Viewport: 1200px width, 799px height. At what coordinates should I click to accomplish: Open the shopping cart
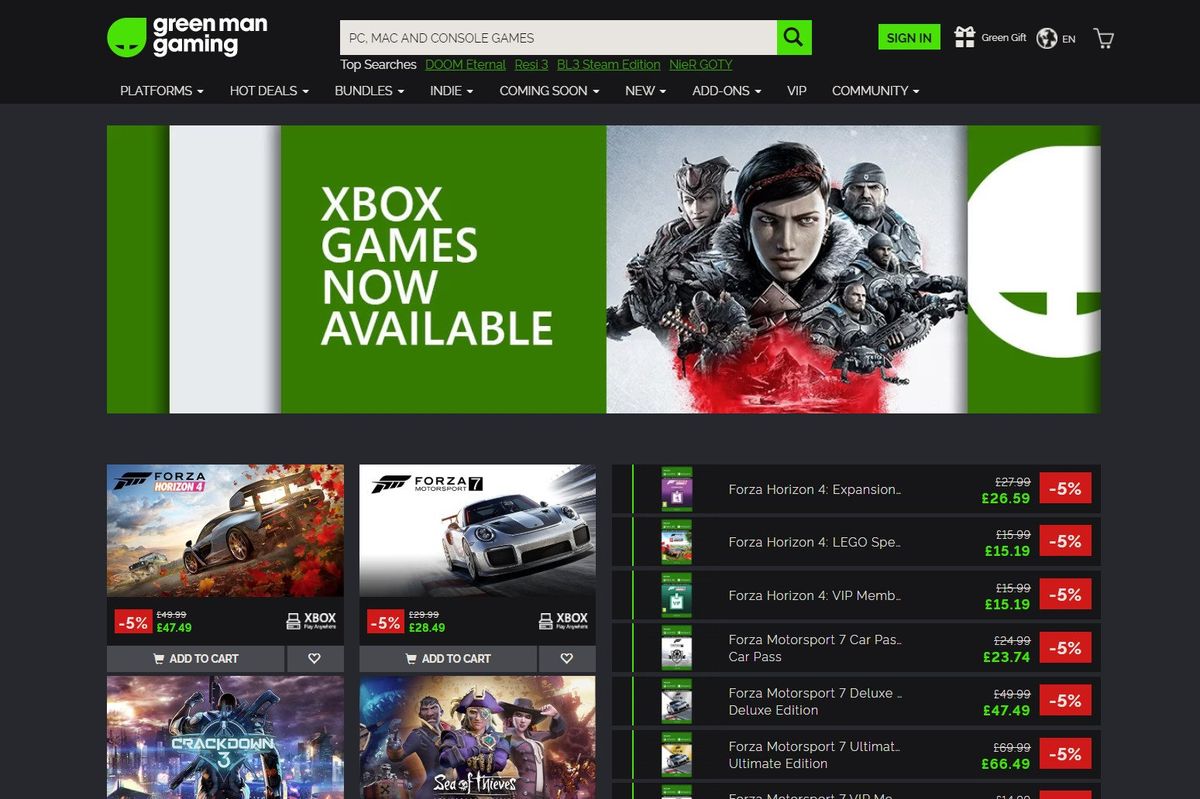click(x=1103, y=38)
